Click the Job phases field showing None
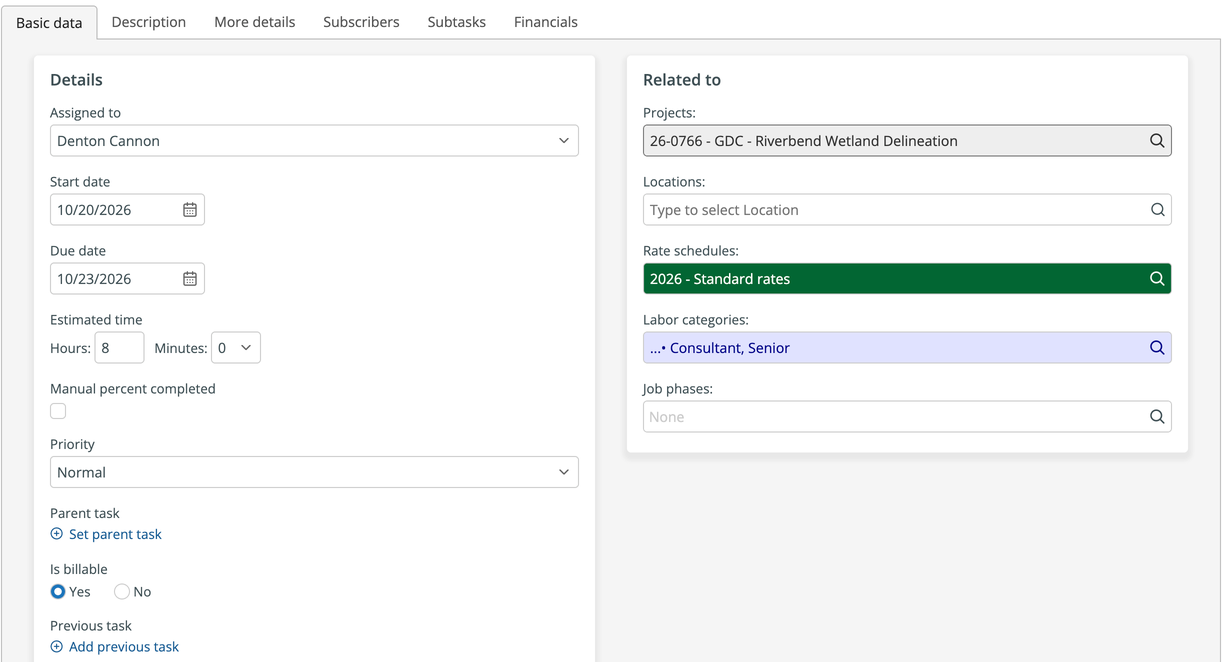 tap(907, 417)
